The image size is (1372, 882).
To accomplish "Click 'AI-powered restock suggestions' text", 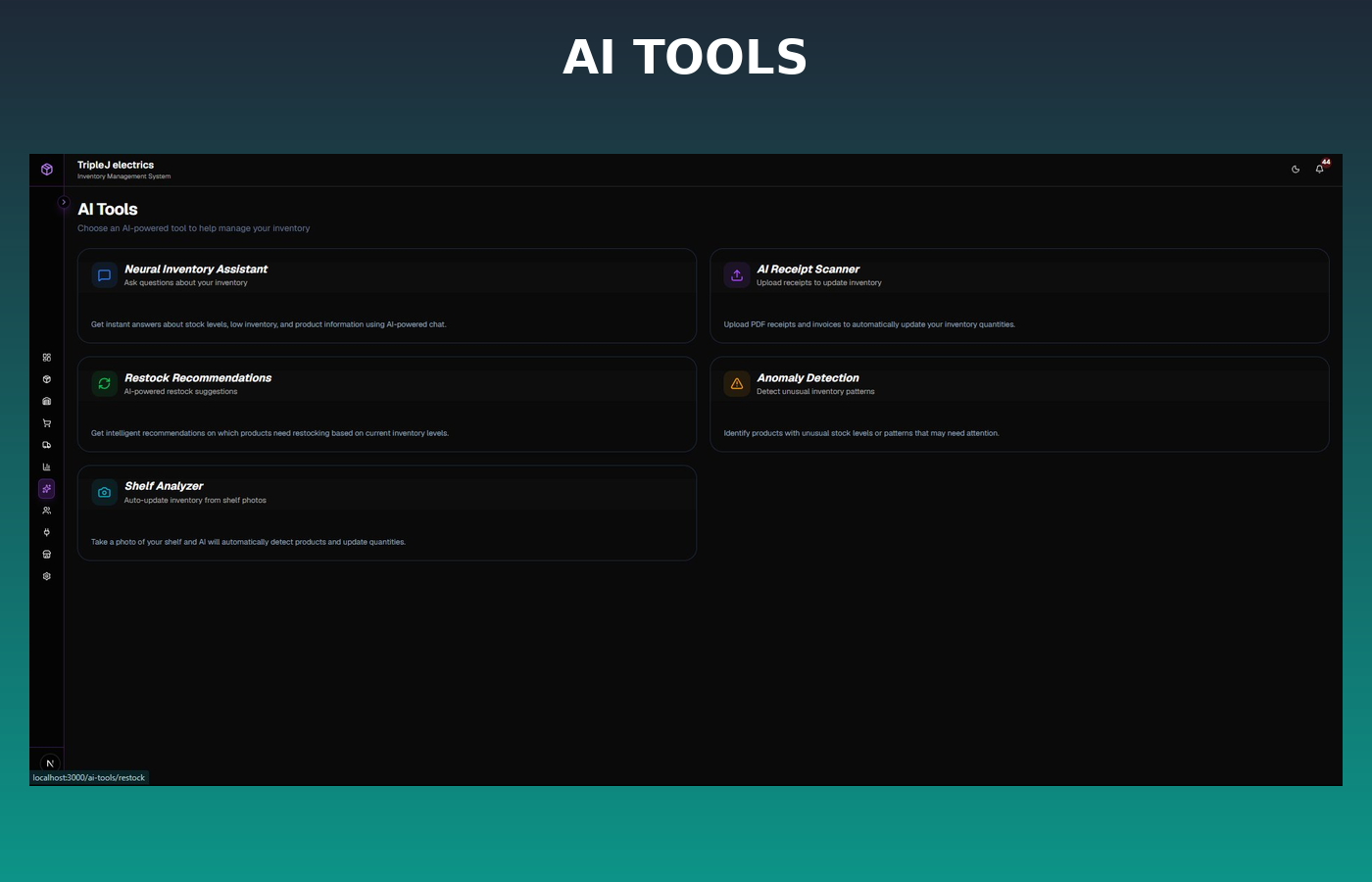I will pos(181,391).
